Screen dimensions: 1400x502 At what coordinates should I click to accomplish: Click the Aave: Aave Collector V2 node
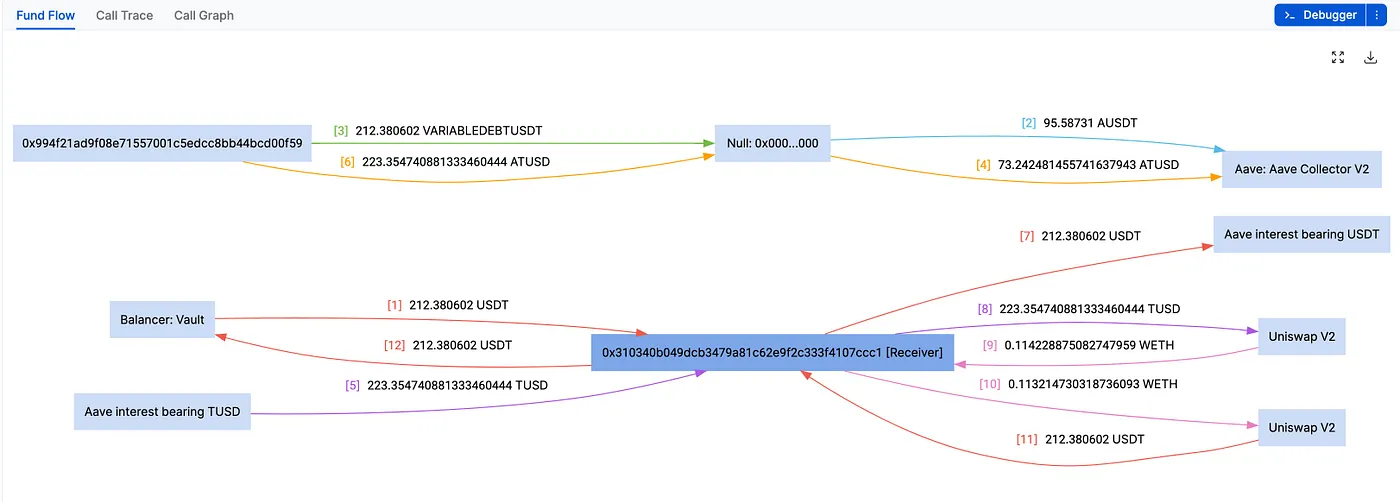coord(1301,168)
